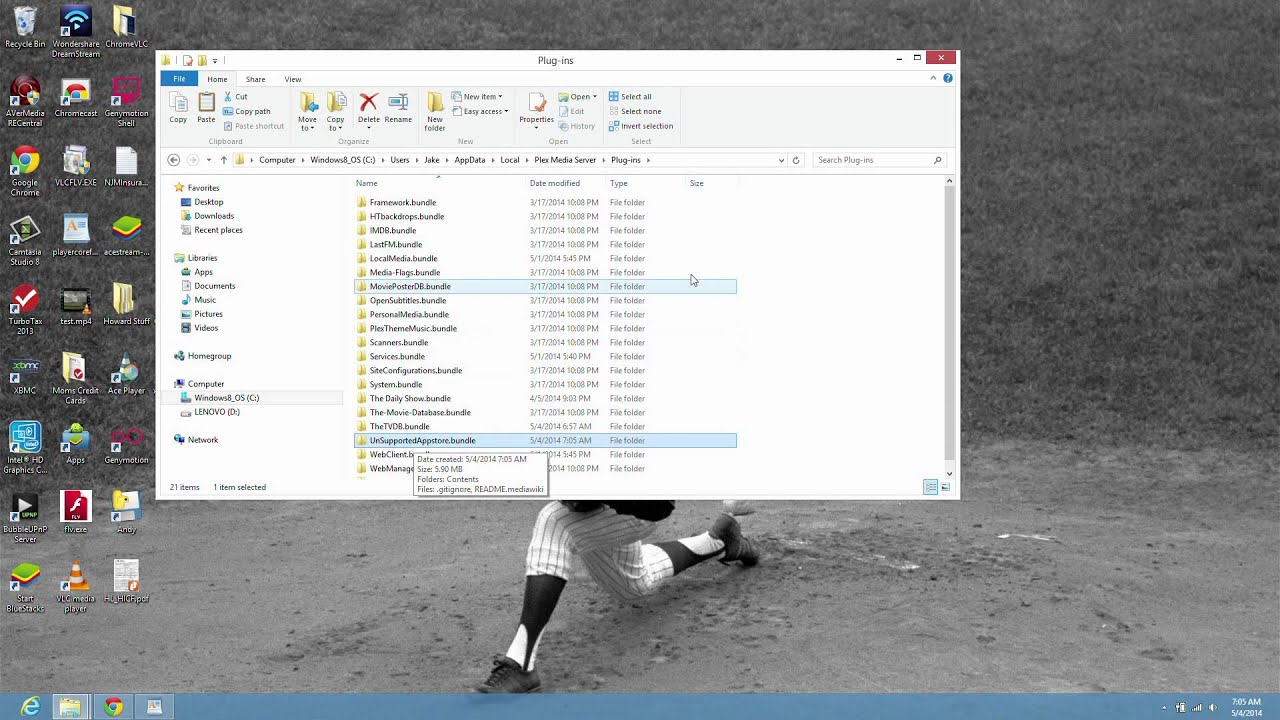Select UnSupportedAppstore.bundle folder
The image size is (1280, 720).
545,440
